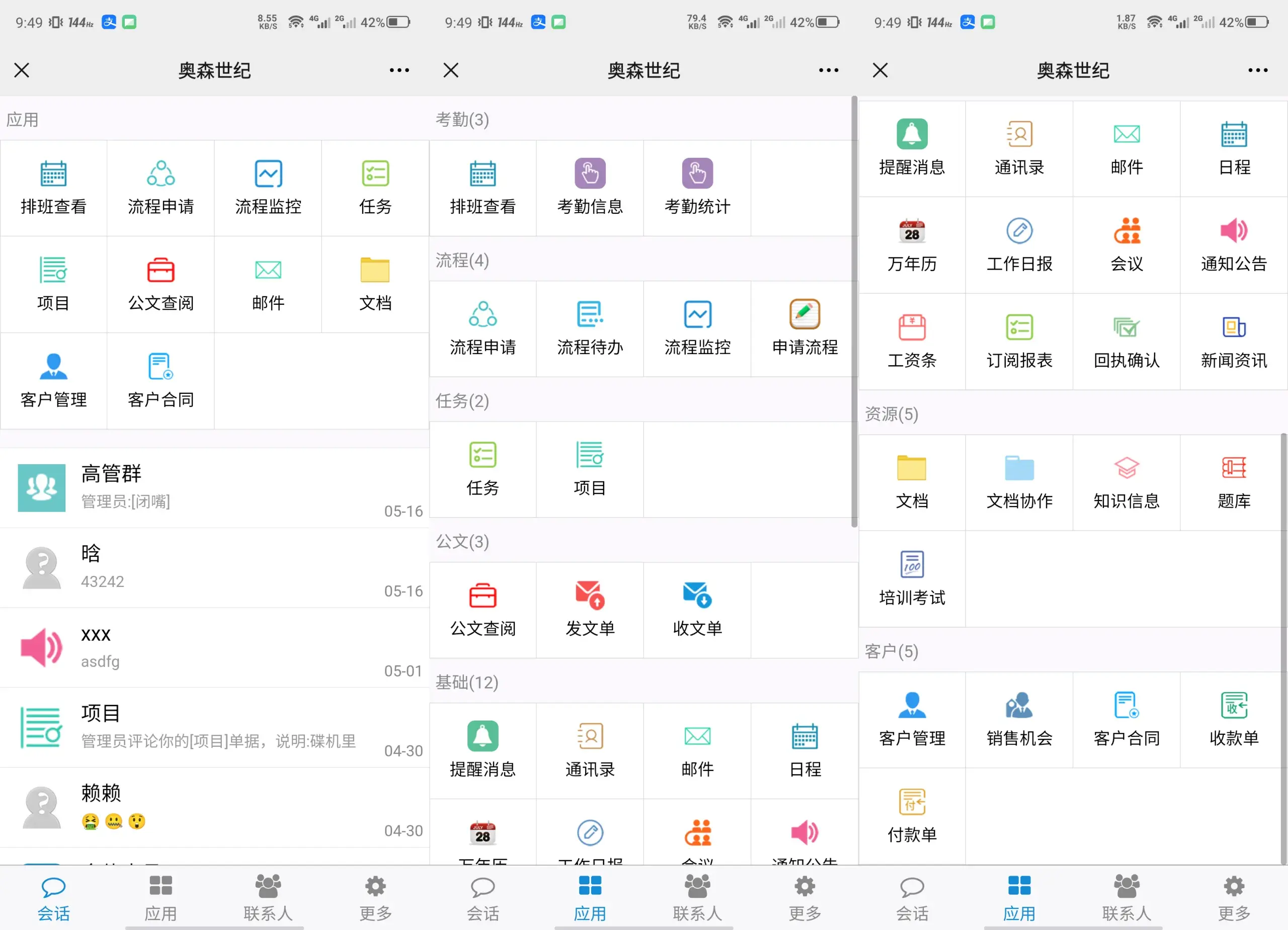
Task: Switch to 应用 tab in leftmost screen
Action: click(160, 898)
